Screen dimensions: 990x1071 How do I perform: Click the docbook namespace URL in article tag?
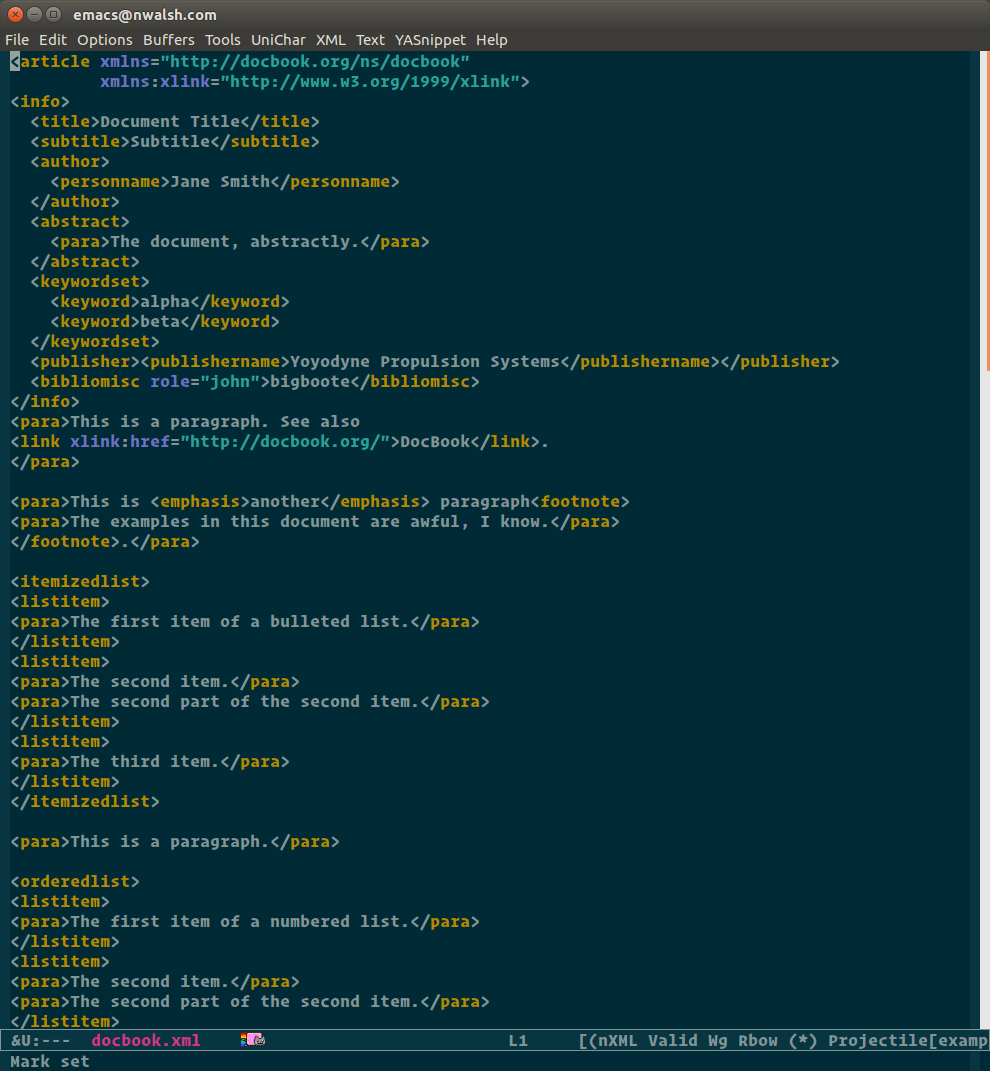point(315,61)
